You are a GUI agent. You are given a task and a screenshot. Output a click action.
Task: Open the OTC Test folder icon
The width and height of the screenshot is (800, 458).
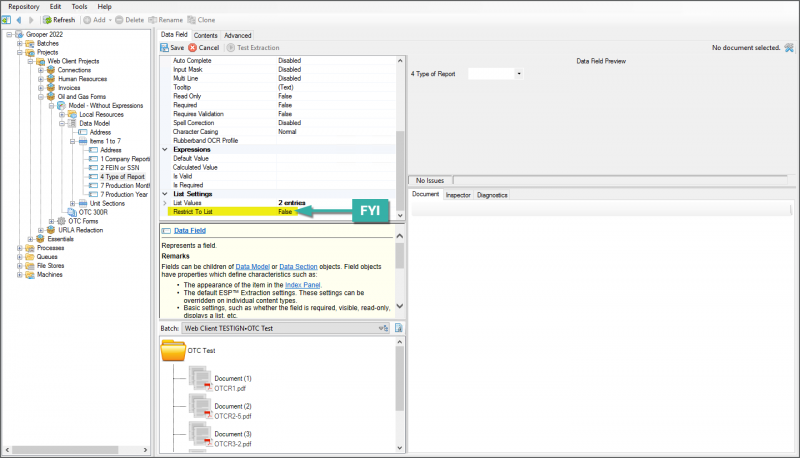click(173, 352)
